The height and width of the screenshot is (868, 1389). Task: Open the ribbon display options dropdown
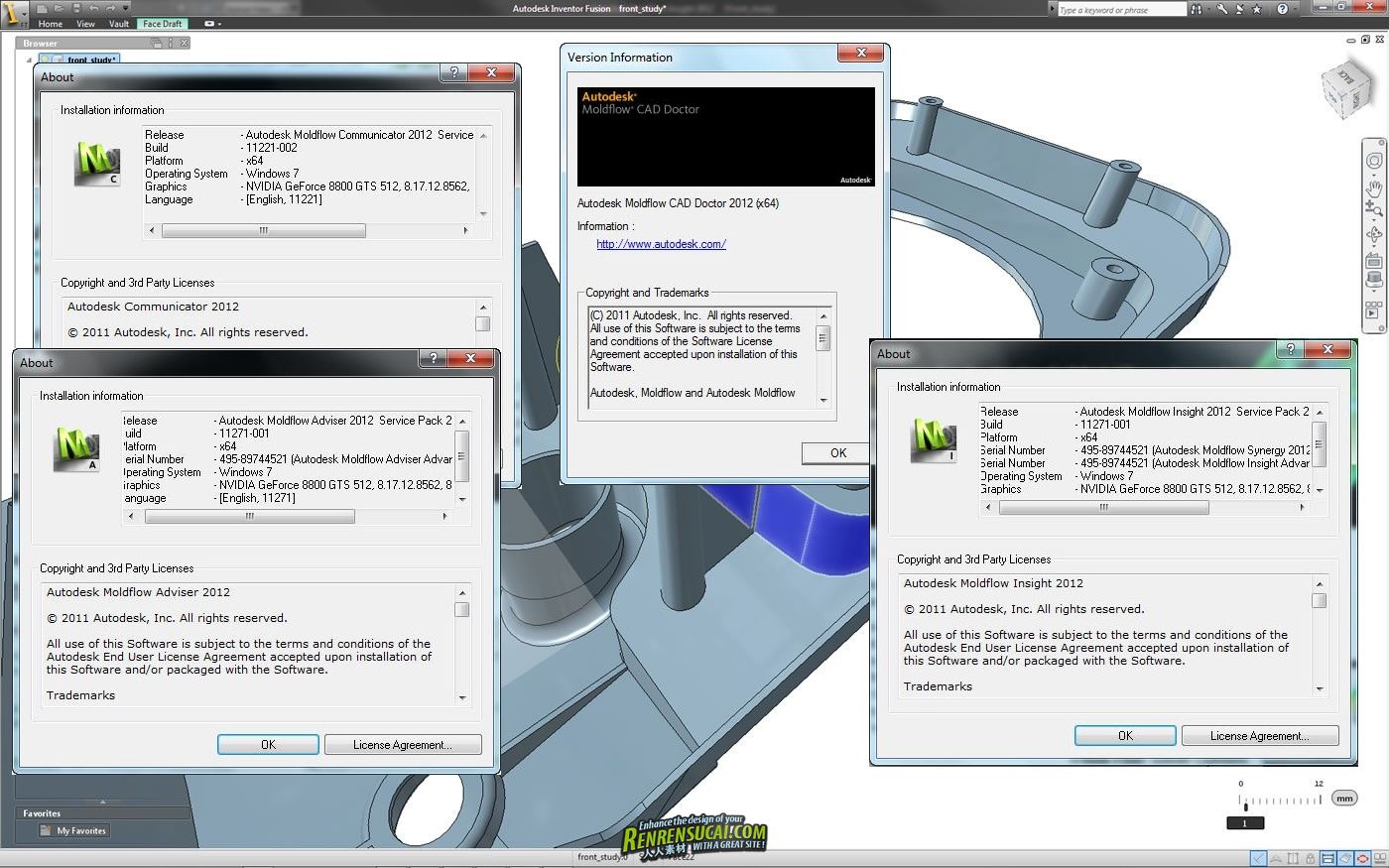(213, 24)
